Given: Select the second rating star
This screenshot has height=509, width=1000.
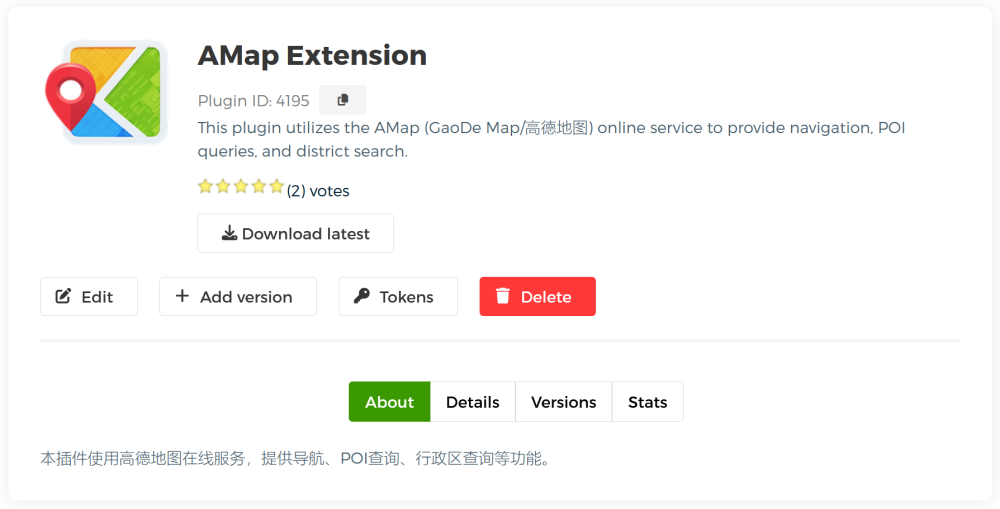Looking at the screenshot, I should 223,186.
